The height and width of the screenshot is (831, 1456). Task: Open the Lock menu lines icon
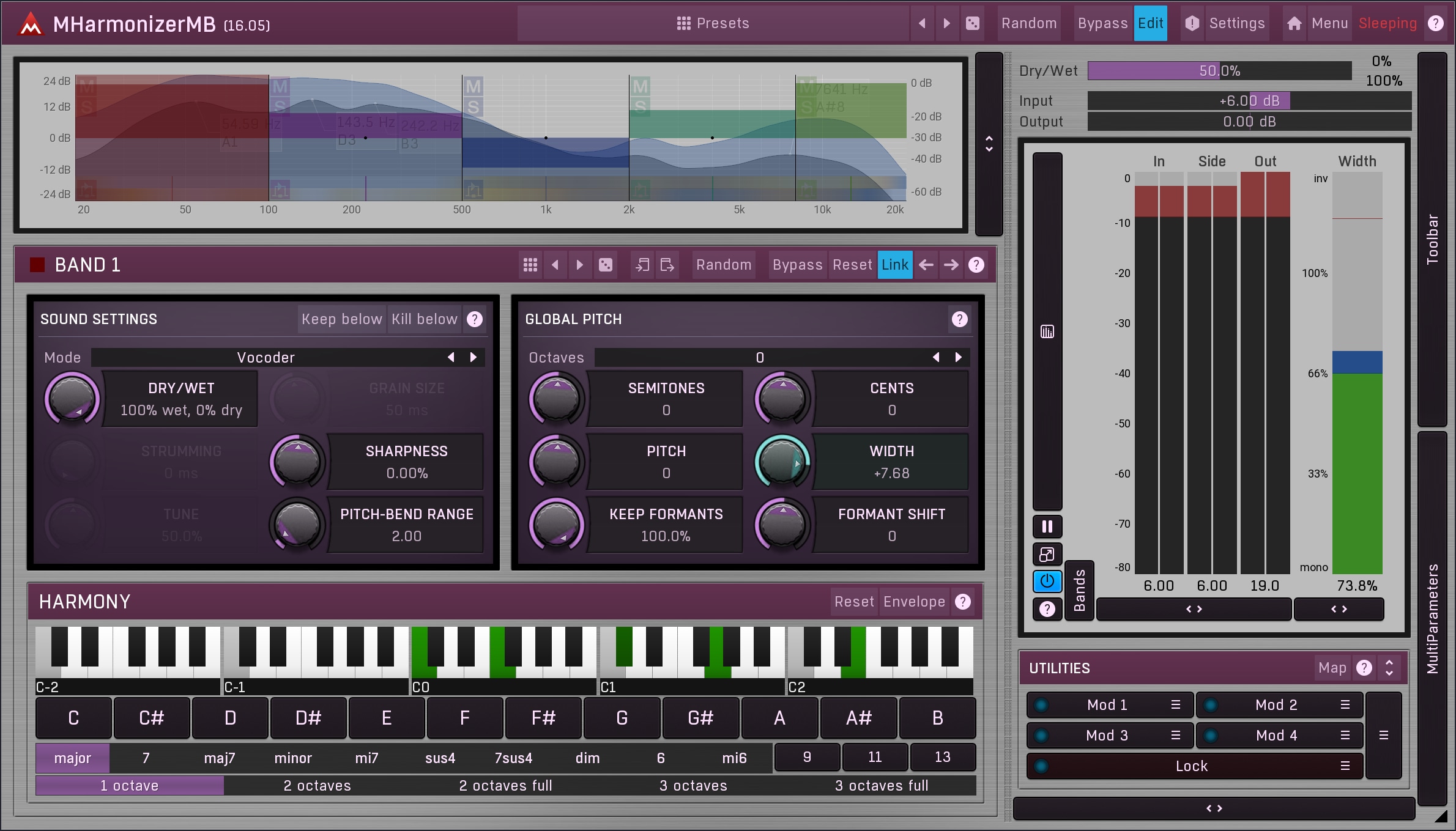pyautogui.click(x=1345, y=766)
